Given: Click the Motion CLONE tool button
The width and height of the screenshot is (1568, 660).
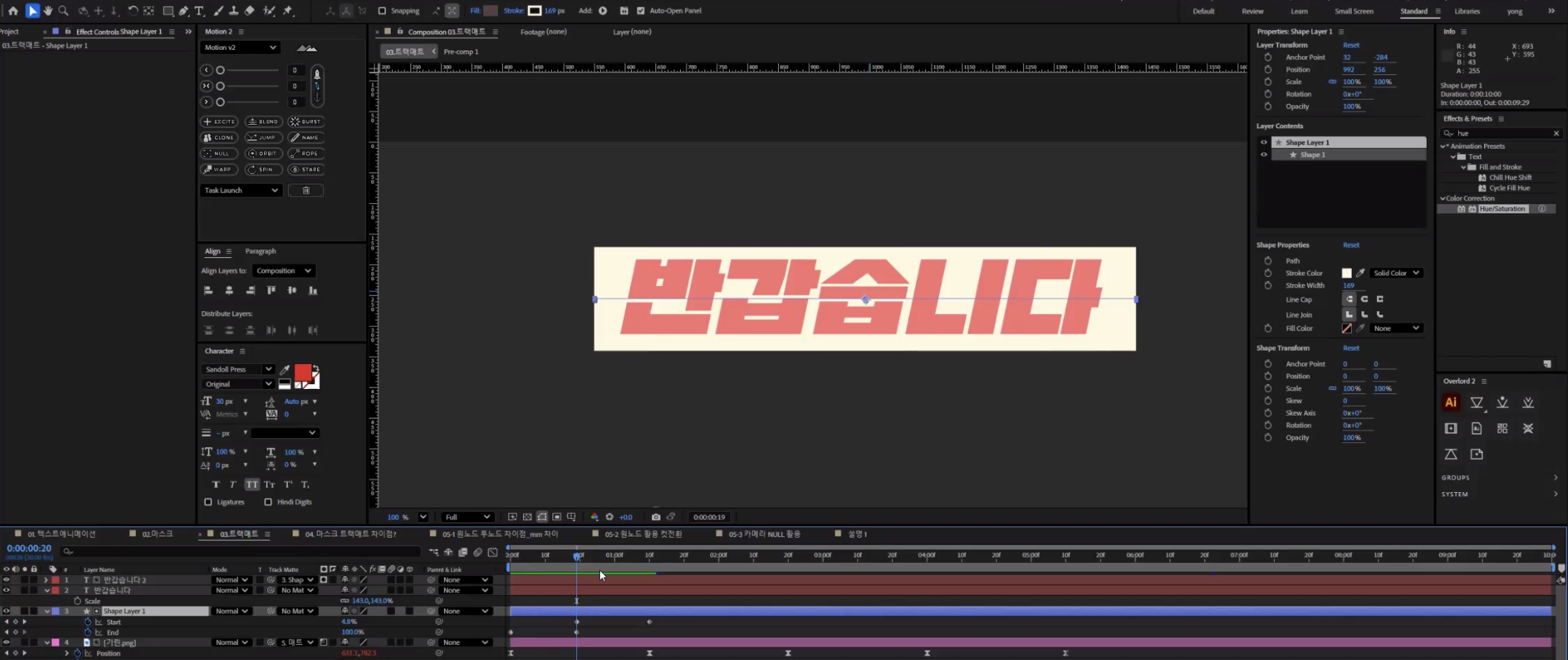Looking at the screenshot, I should point(220,137).
